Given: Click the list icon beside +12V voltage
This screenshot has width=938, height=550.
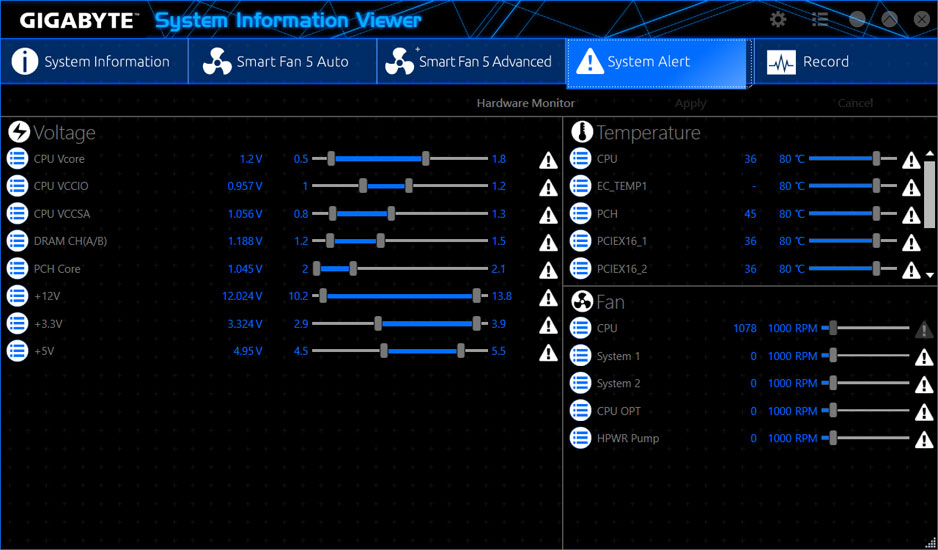Looking at the screenshot, I should tap(17, 296).
